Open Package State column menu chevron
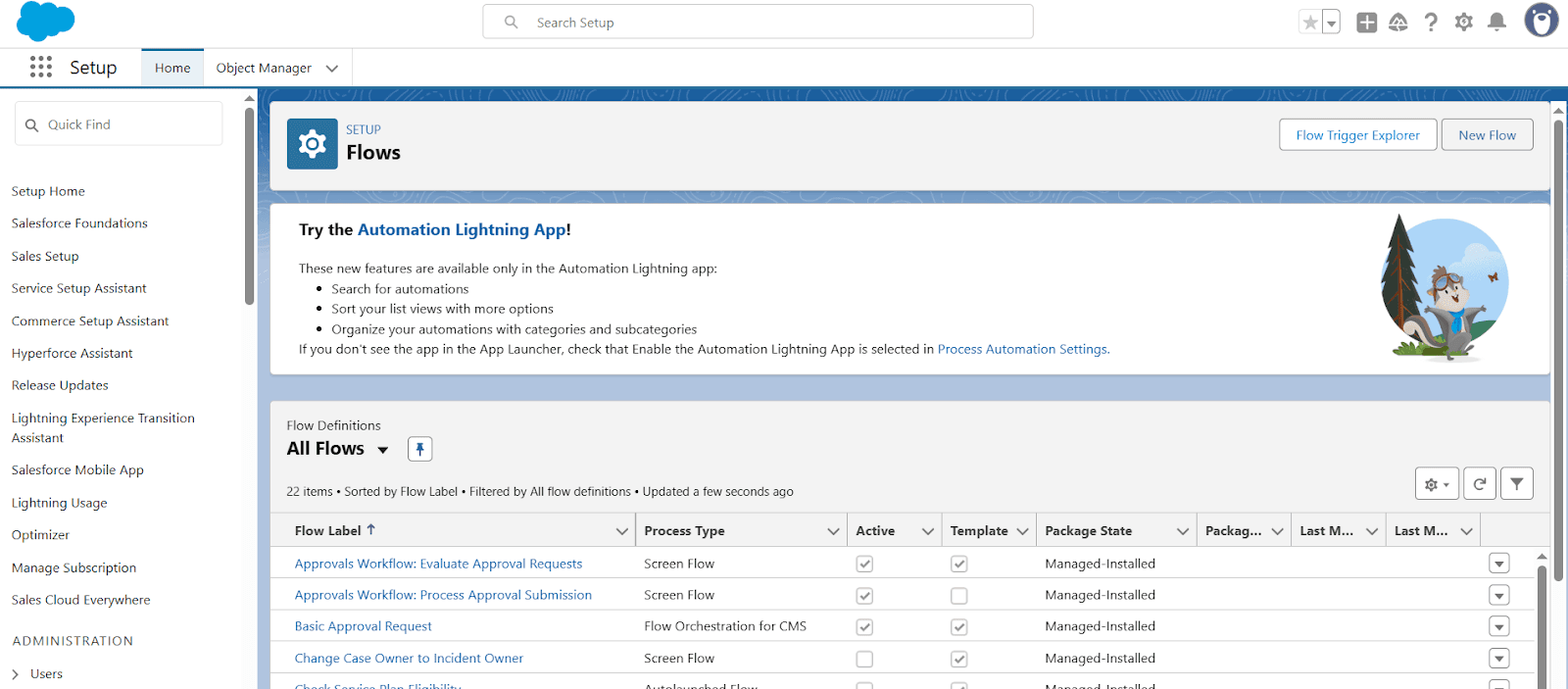 pos(1182,531)
